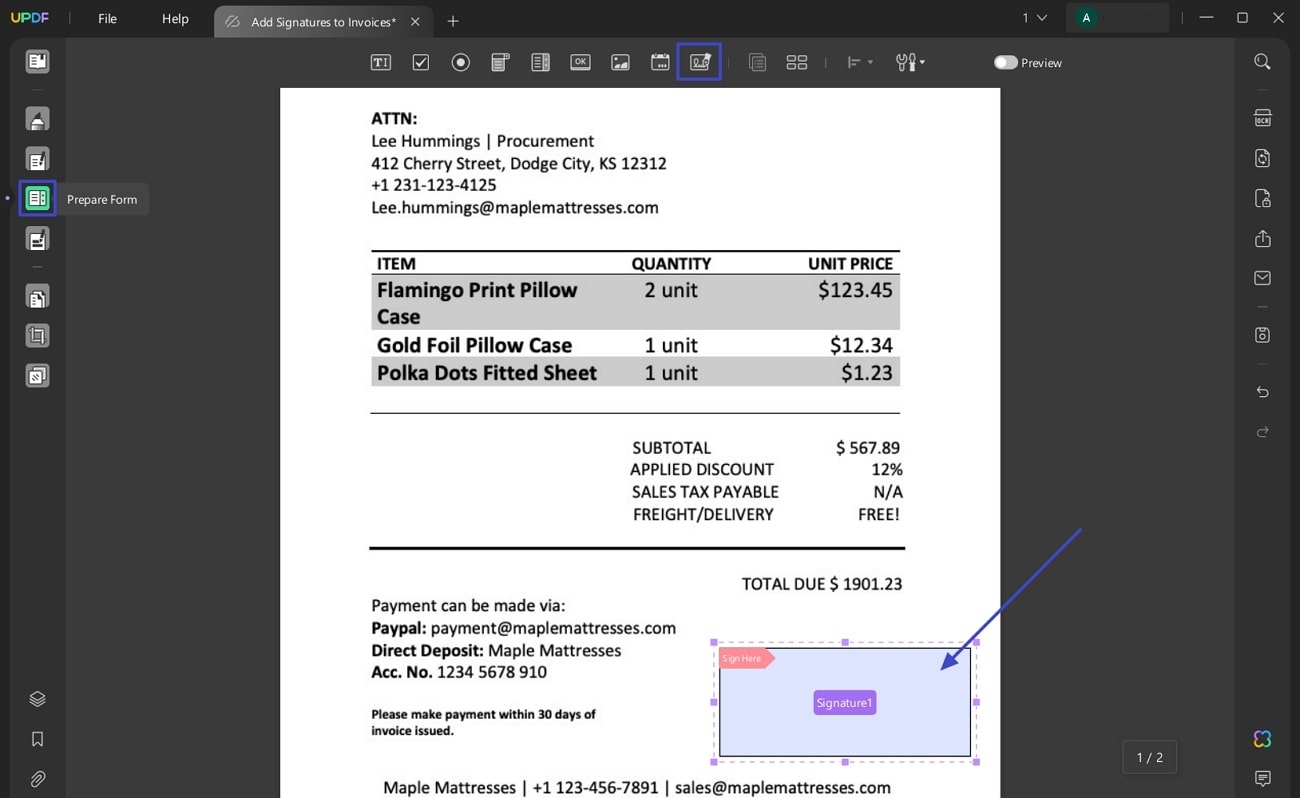The width and height of the screenshot is (1300, 798).
Task: Open the page number dropdown in title bar
Action: point(1031,17)
